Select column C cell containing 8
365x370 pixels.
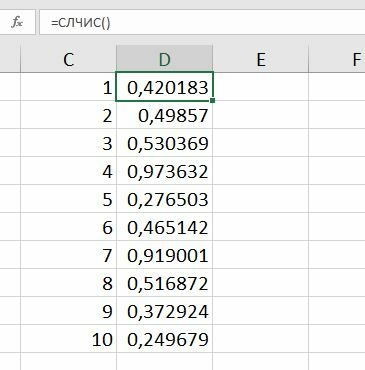tap(69, 282)
